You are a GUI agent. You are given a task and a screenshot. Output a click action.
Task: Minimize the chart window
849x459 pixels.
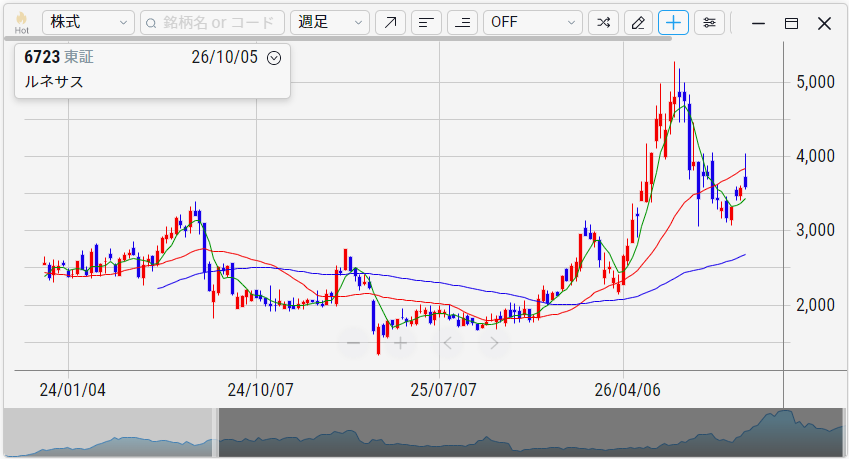tap(759, 23)
